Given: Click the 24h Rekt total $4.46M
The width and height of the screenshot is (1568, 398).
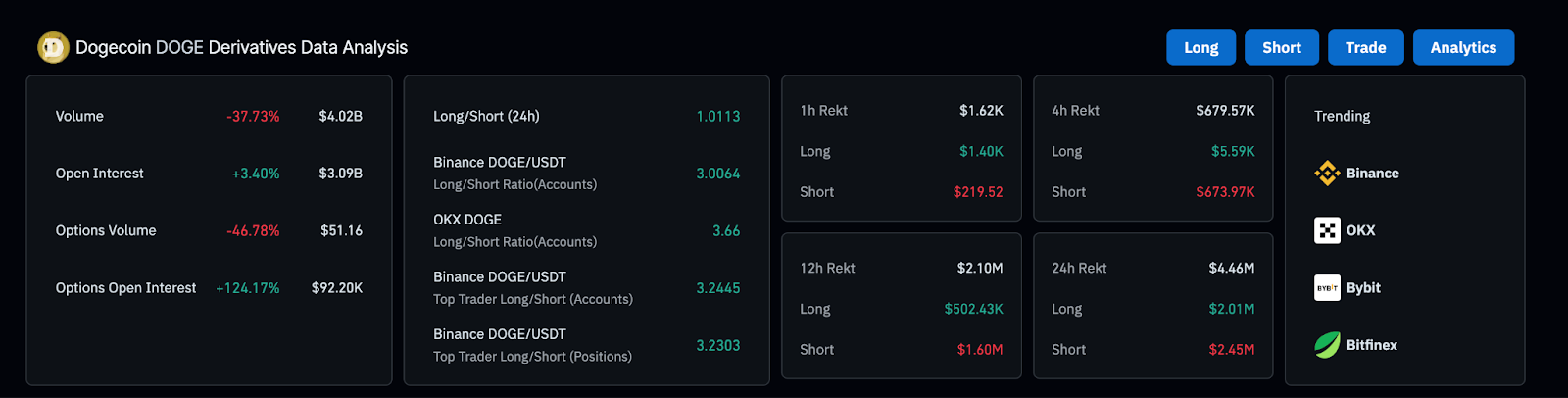Looking at the screenshot, I should [1232, 268].
